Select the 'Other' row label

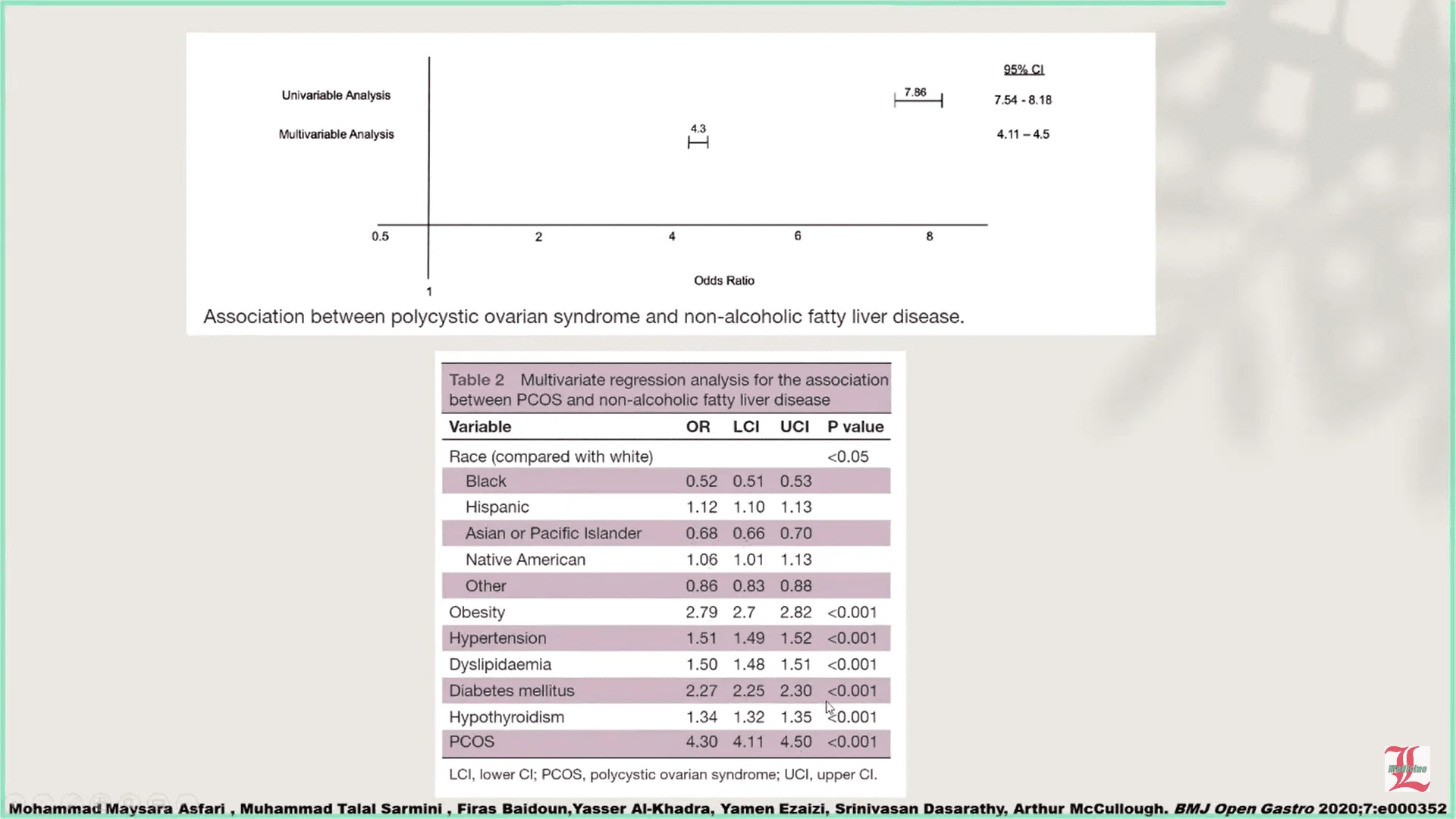pos(485,586)
